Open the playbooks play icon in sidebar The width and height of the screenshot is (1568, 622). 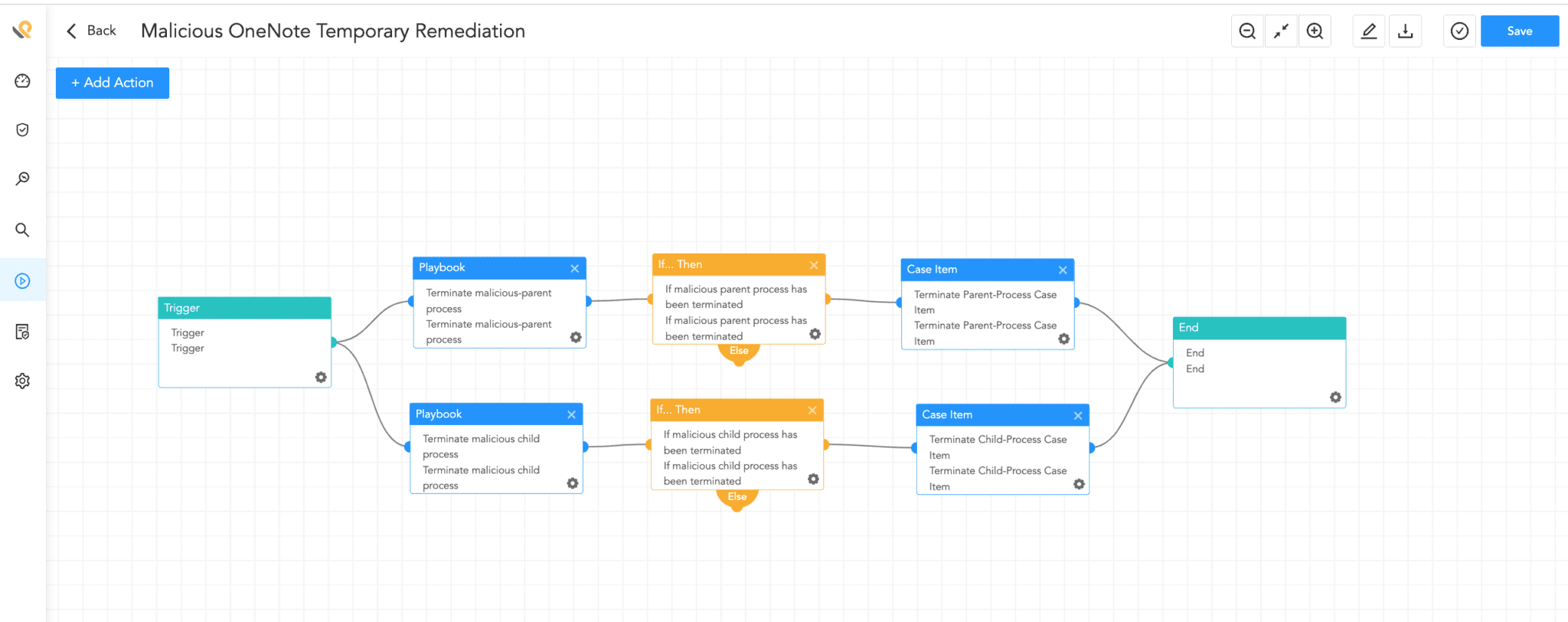(22, 281)
